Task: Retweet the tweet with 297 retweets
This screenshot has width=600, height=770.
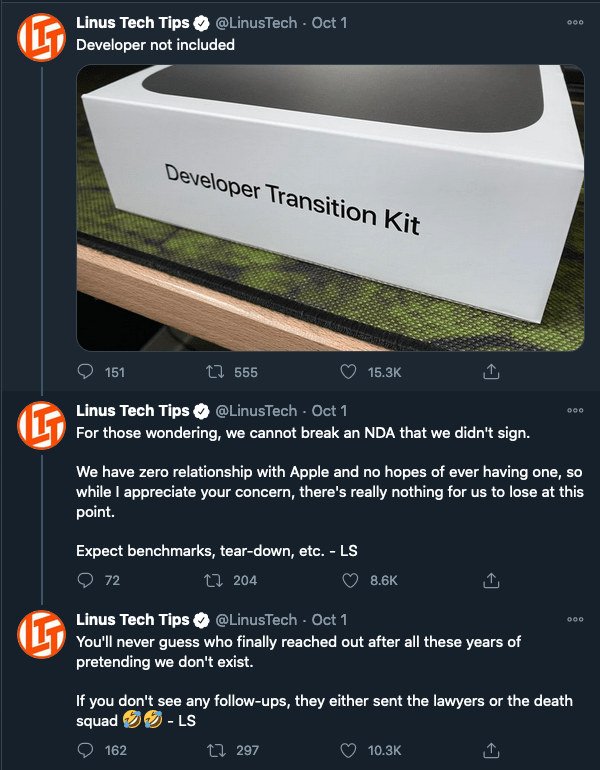Action: click(216, 750)
